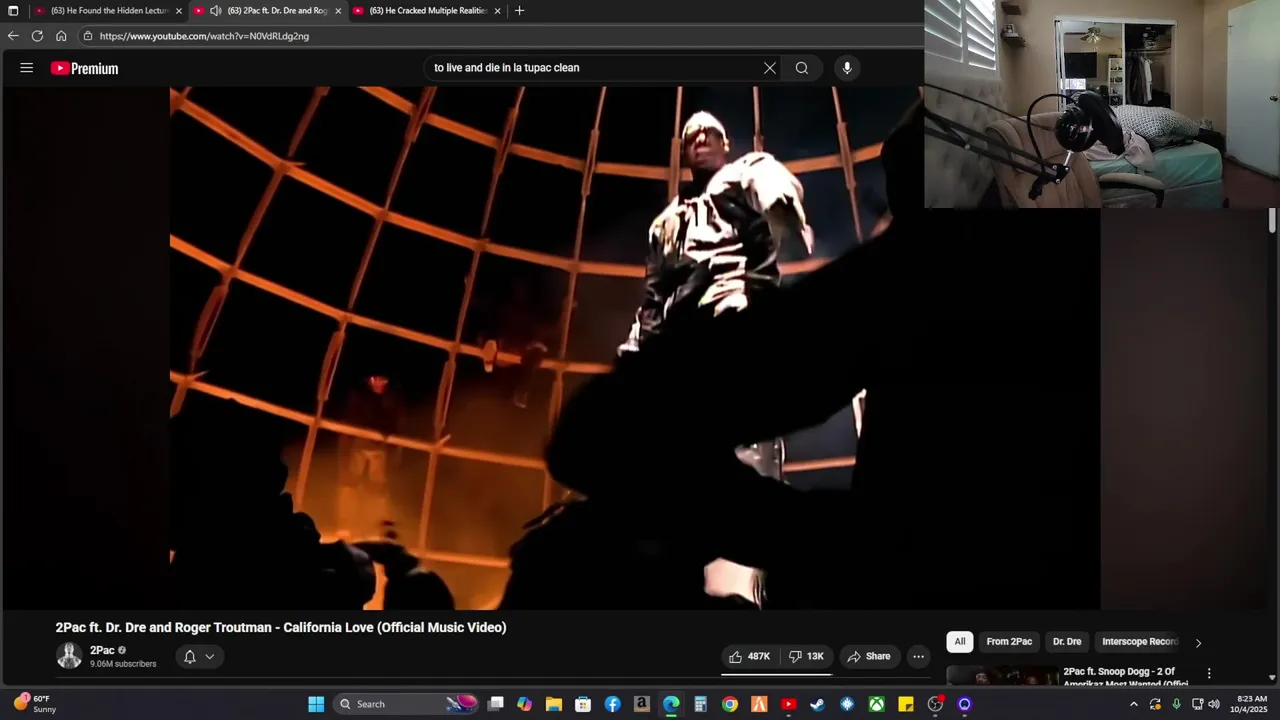1280x720 pixels.
Task: Open 2Pac ft. Snoop Dogg video title
Action: [x=1125, y=677]
